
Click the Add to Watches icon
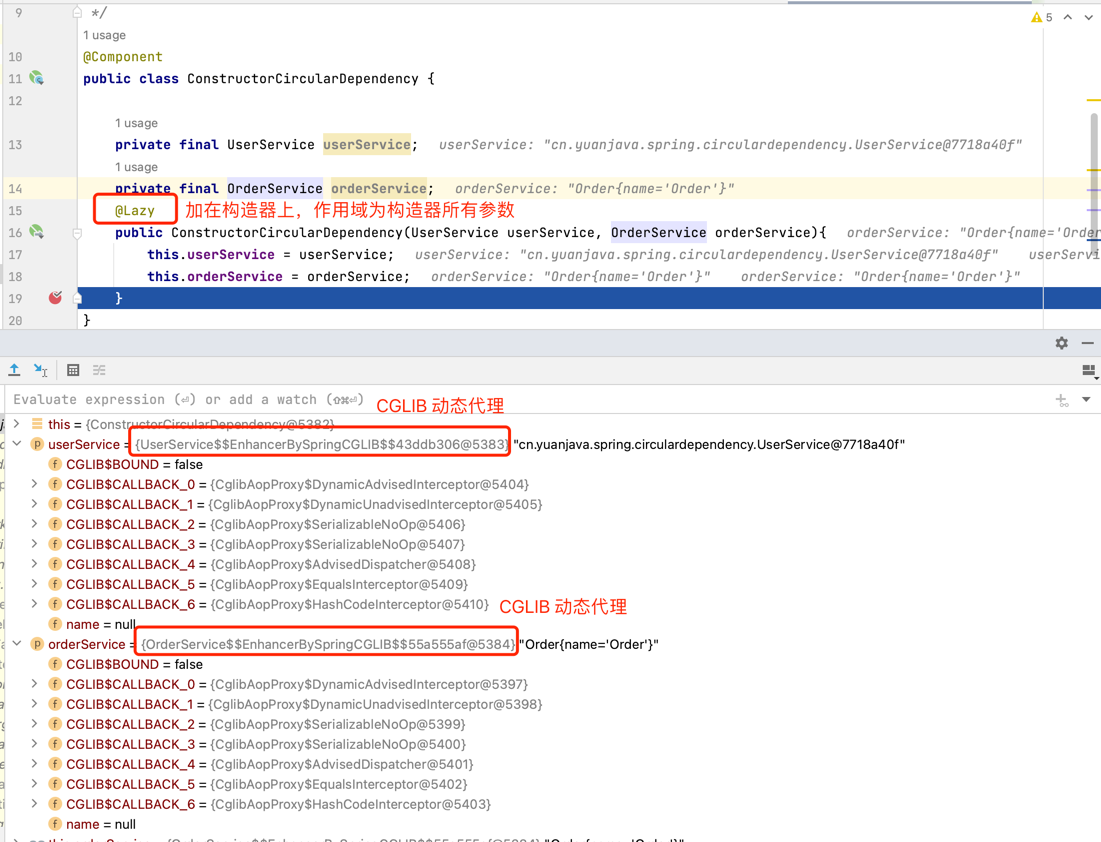click(1062, 400)
